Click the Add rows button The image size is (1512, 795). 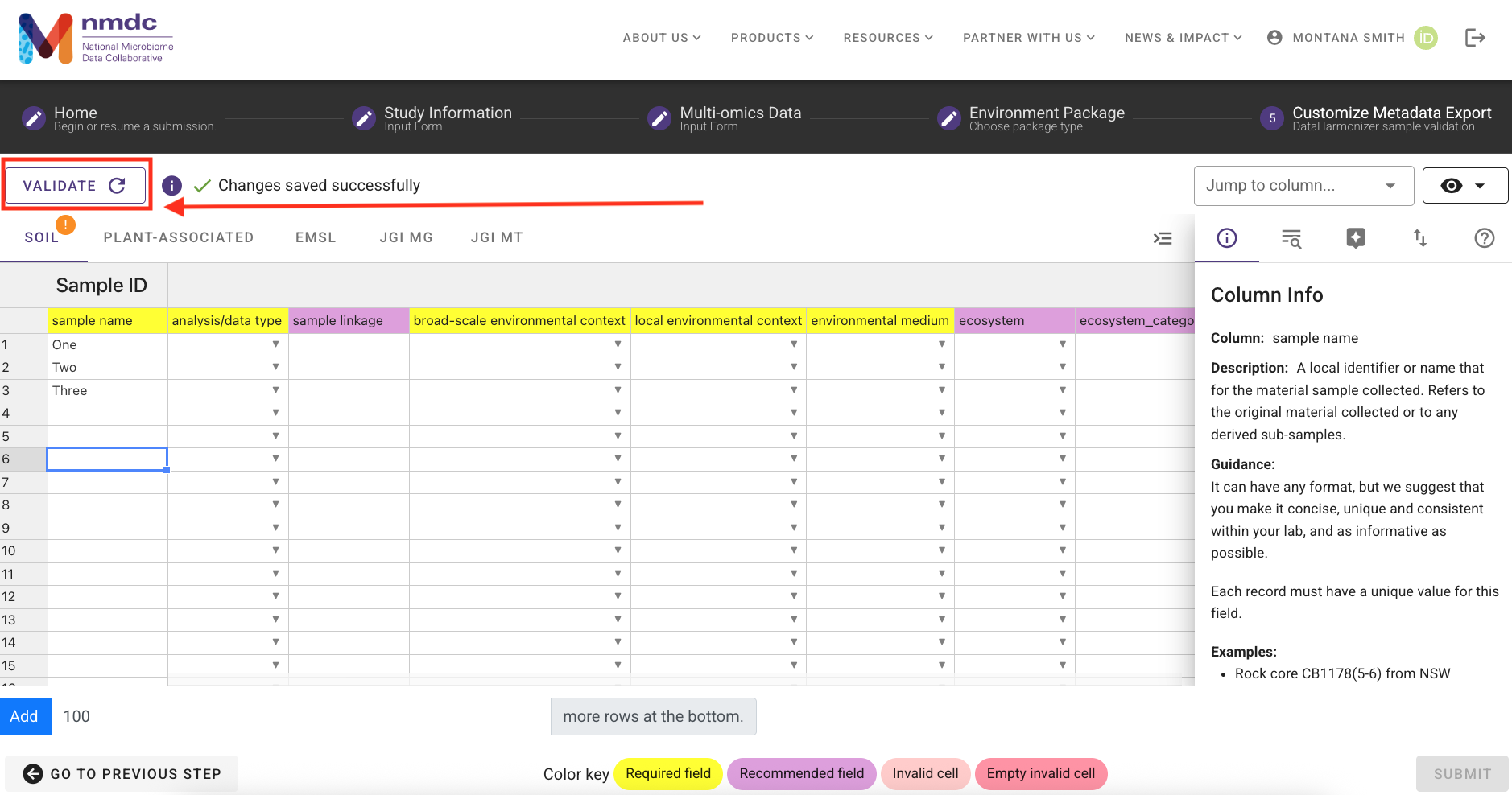[x=24, y=716]
